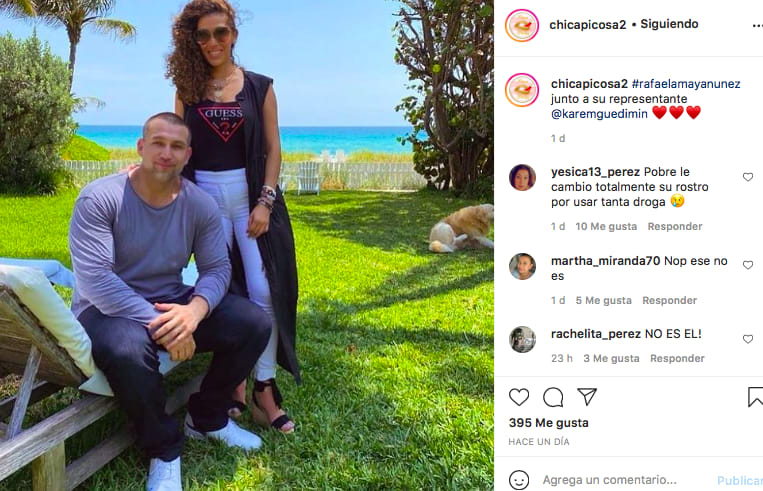View the 395 Me gusta likes list
The width and height of the screenshot is (763, 491).
pyautogui.click(x=548, y=423)
